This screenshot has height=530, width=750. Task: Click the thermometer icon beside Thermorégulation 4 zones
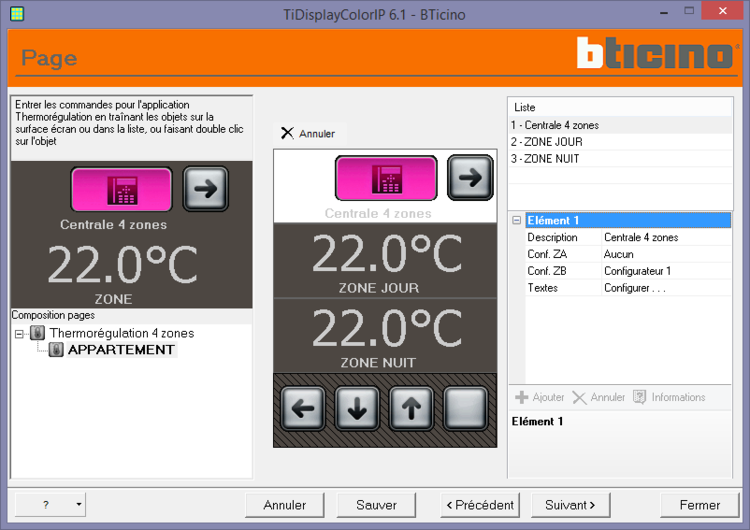tap(38, 332)
